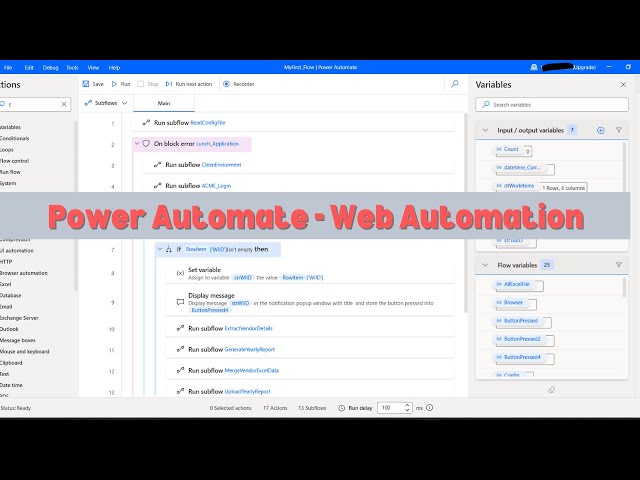Select the Display message action
Image resolution: width=640 pixels, height=480 pixels.
[x=310, y=302]
